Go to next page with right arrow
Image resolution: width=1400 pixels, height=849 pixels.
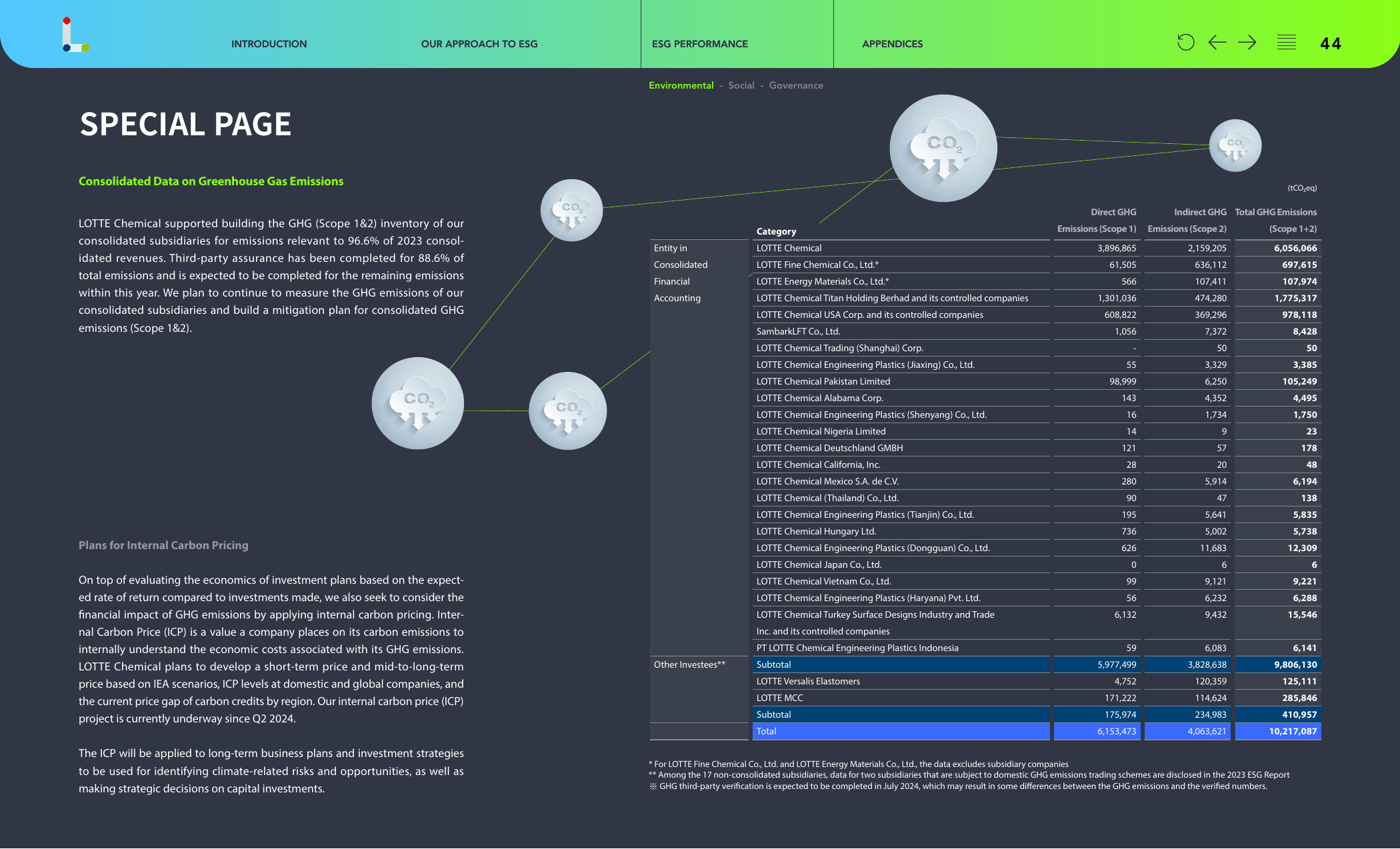1247,43
